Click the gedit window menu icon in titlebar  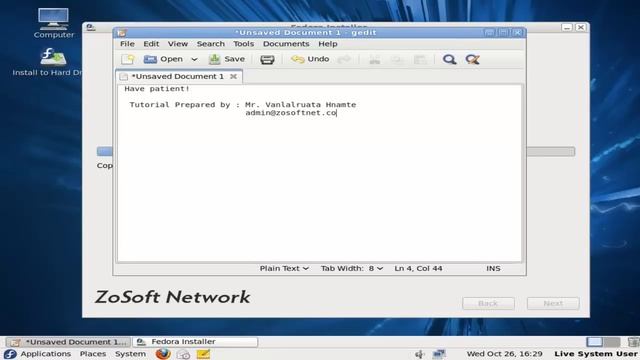click(122, 33)
